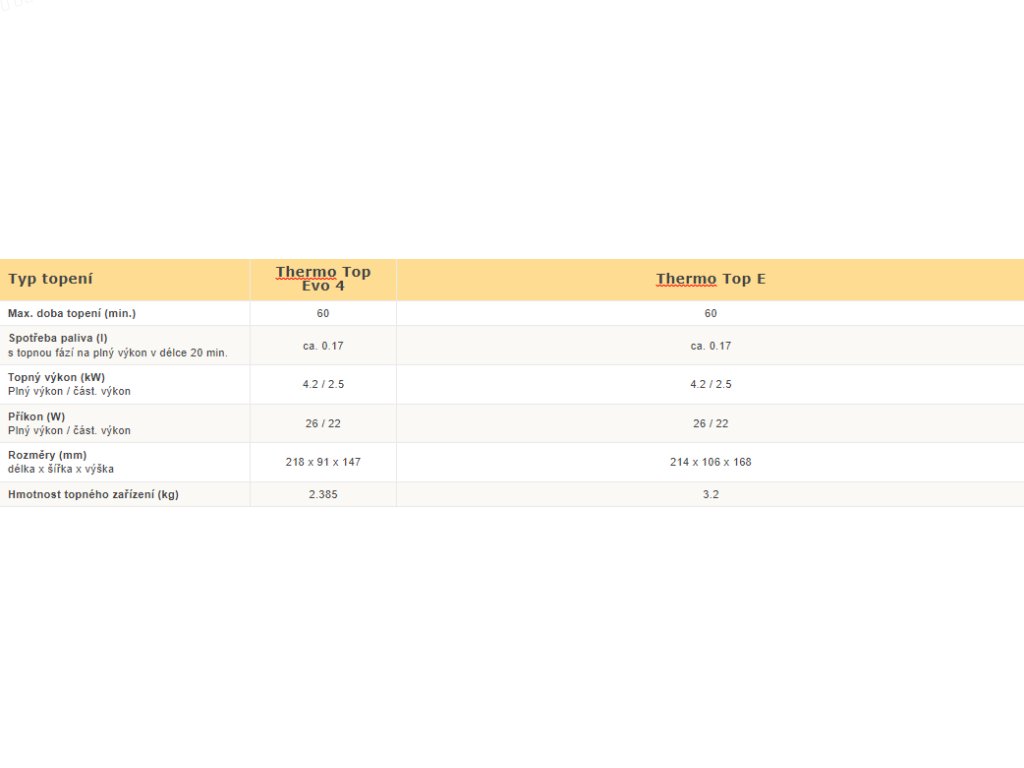Click '4.2 / 2.5' in Thermo Top E column

coord(711,385)
